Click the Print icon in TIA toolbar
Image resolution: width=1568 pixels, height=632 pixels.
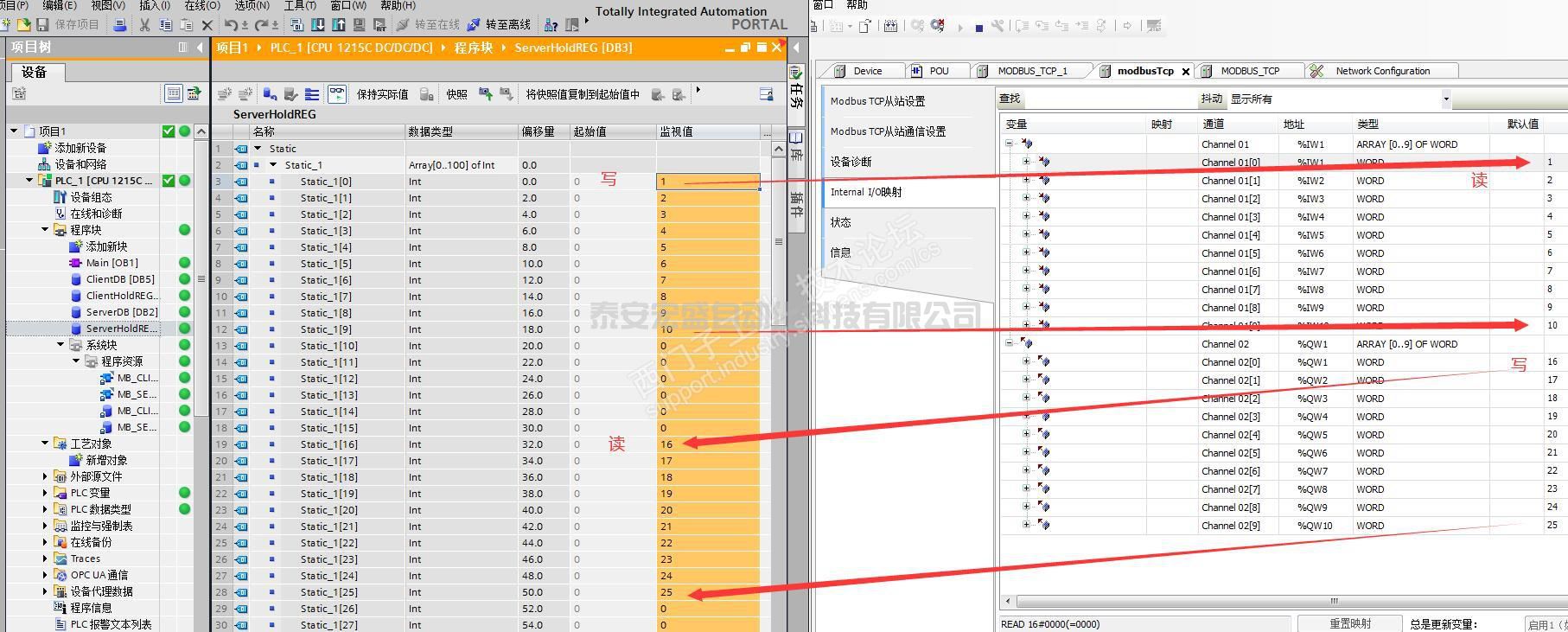click(120, 25)
